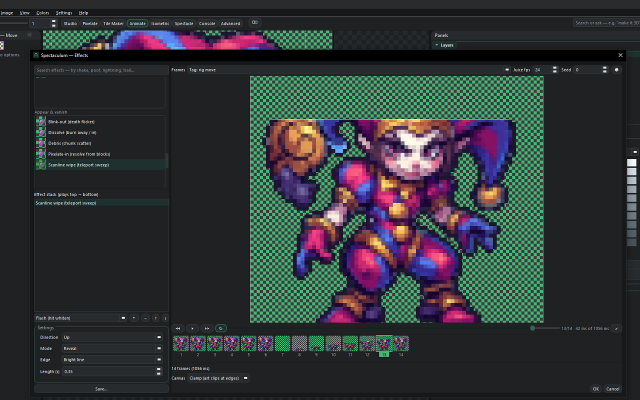Switch to Tile Maker workspace tab
Screen dimensions: 640x400
(113, 23)
